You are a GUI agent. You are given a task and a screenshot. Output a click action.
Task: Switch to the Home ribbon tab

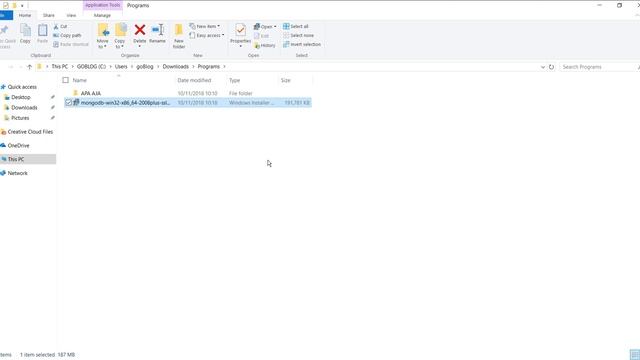coord(25,16)
